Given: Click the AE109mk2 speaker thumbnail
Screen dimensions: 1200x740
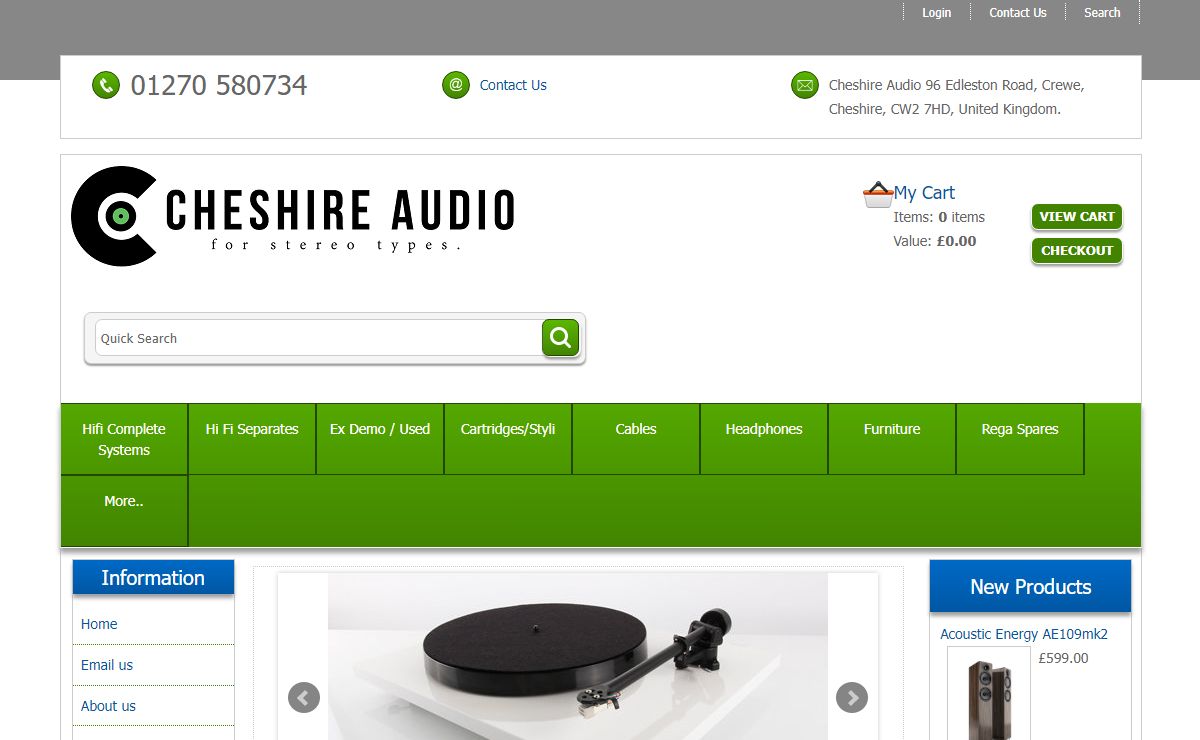Looking at the screenshot, I should 989,694.
